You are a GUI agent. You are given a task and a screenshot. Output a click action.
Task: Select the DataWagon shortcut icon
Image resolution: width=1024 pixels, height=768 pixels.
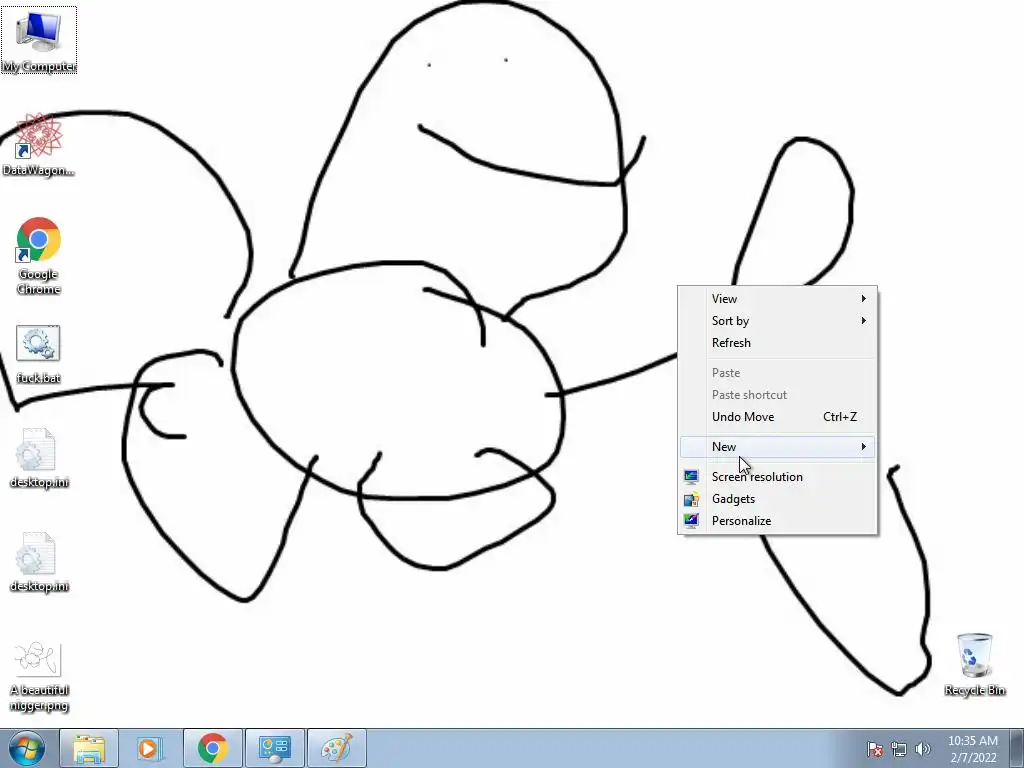click(x=39, y=144)
